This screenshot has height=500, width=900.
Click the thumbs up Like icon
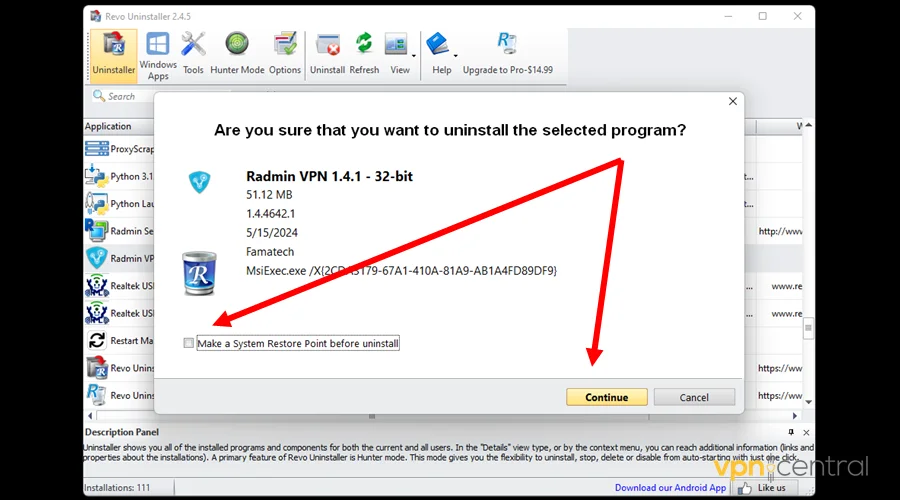click(x=745, y=489)
